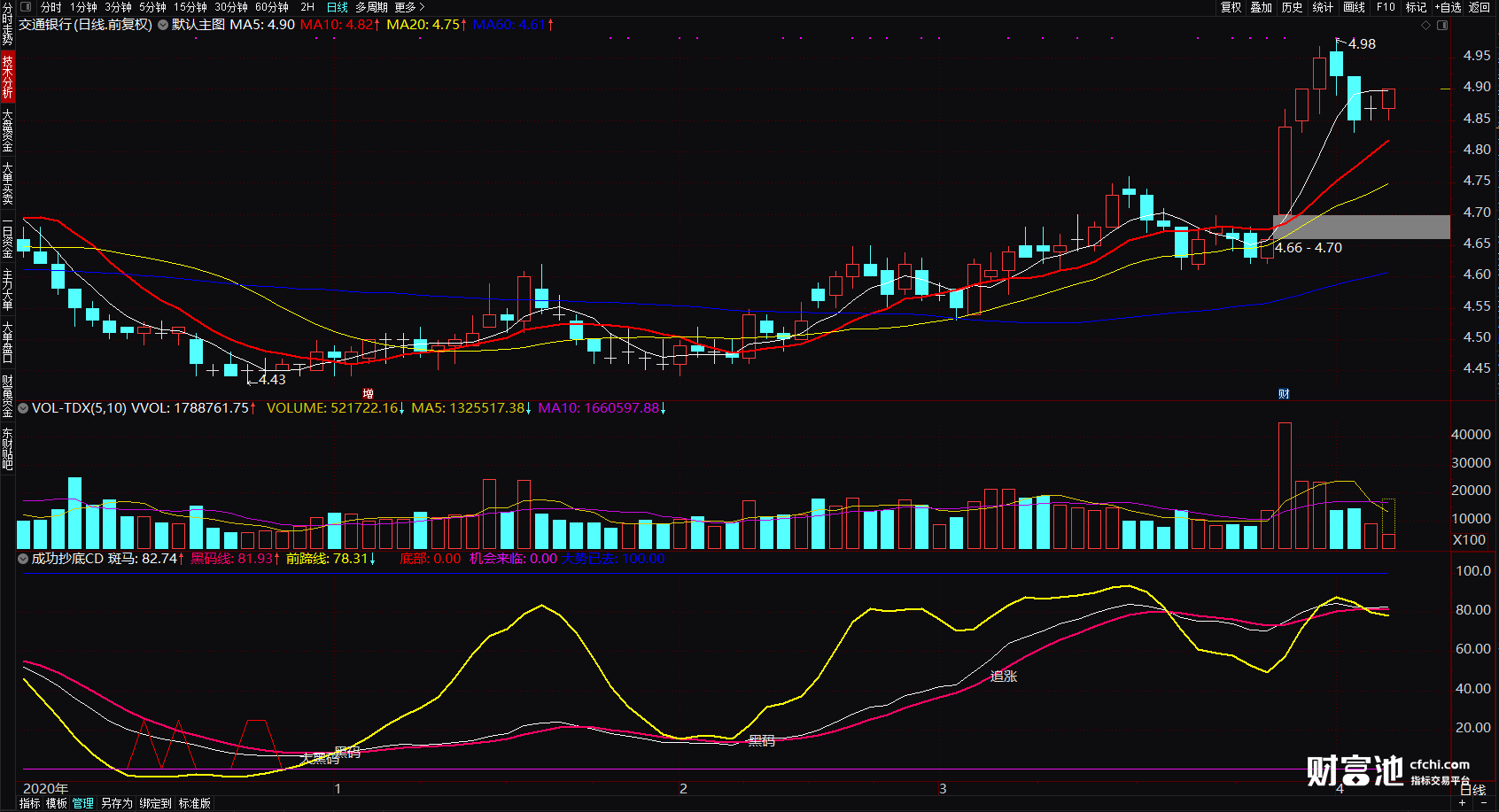Open the 主力大单 sidebar tab
This screenshot has height=812, width=1499.
[7, 290]
